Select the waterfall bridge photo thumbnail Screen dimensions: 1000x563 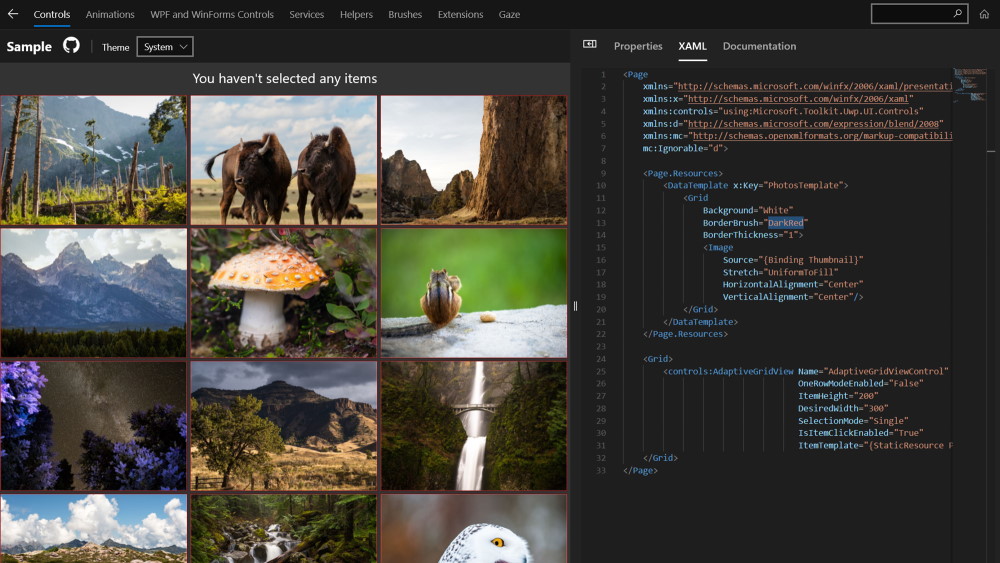click(474, 426)
